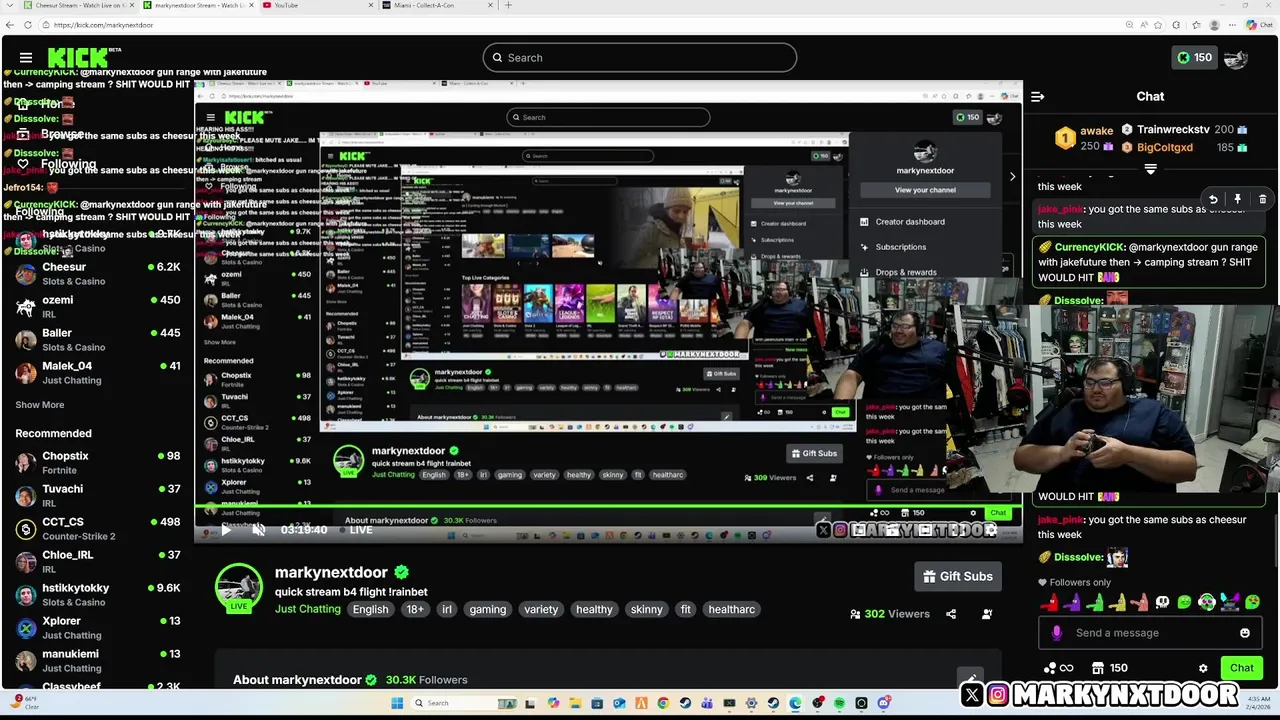1280x720 pixels.
Task: Click the reply arrow on hovered message
Action: click(1213, 199)
